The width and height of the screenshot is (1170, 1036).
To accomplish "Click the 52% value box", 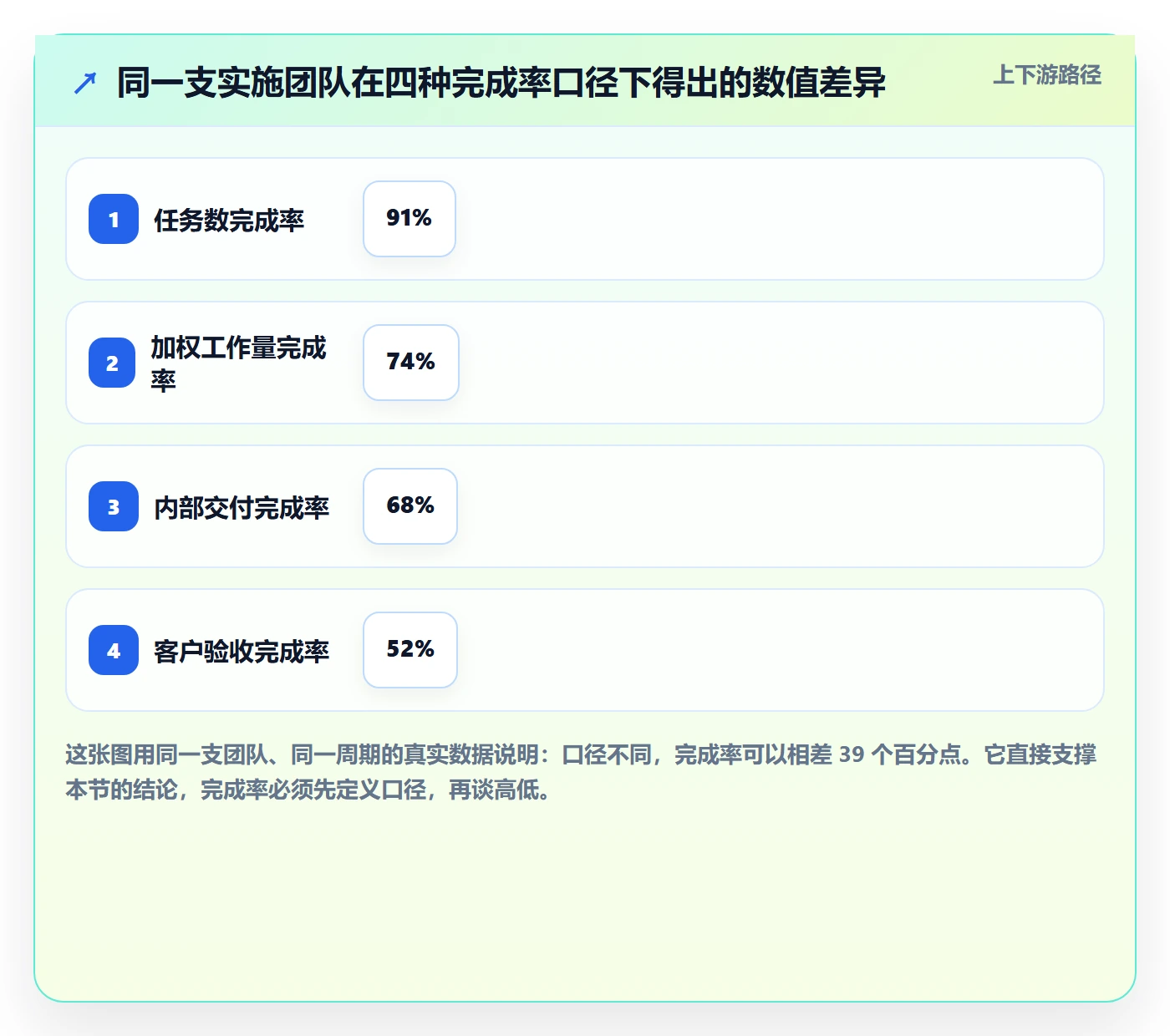I will (x=410, y=650).
